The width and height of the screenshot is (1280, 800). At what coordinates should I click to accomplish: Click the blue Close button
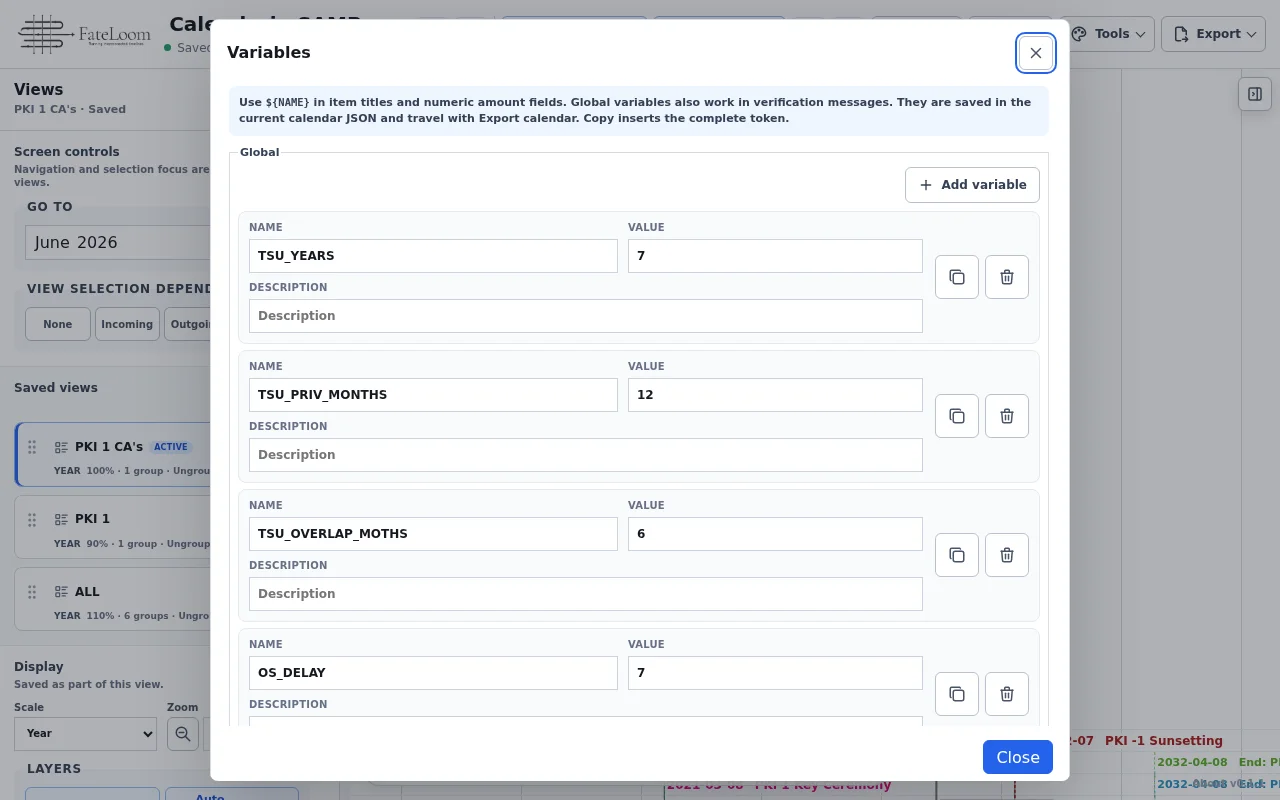tap(1017, 757)
